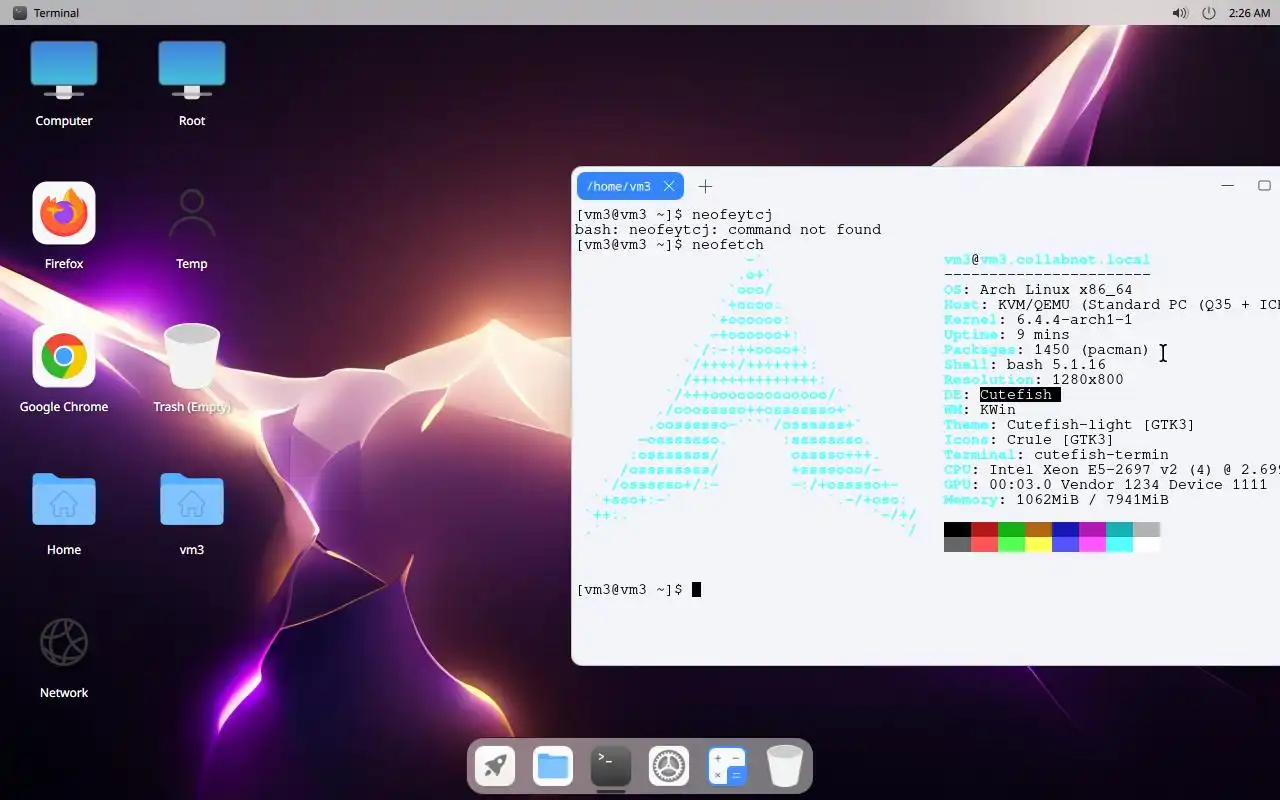Click 'Cutefish-light [GTK3]' theme value

coord(1101,425)
